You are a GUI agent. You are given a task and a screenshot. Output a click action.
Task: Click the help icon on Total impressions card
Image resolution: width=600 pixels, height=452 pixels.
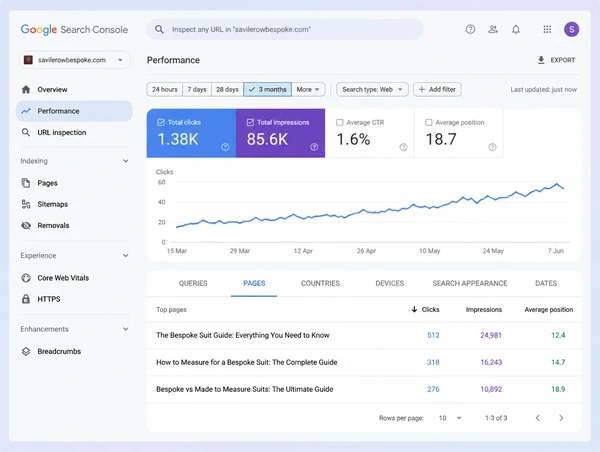[x=314, y=147]
